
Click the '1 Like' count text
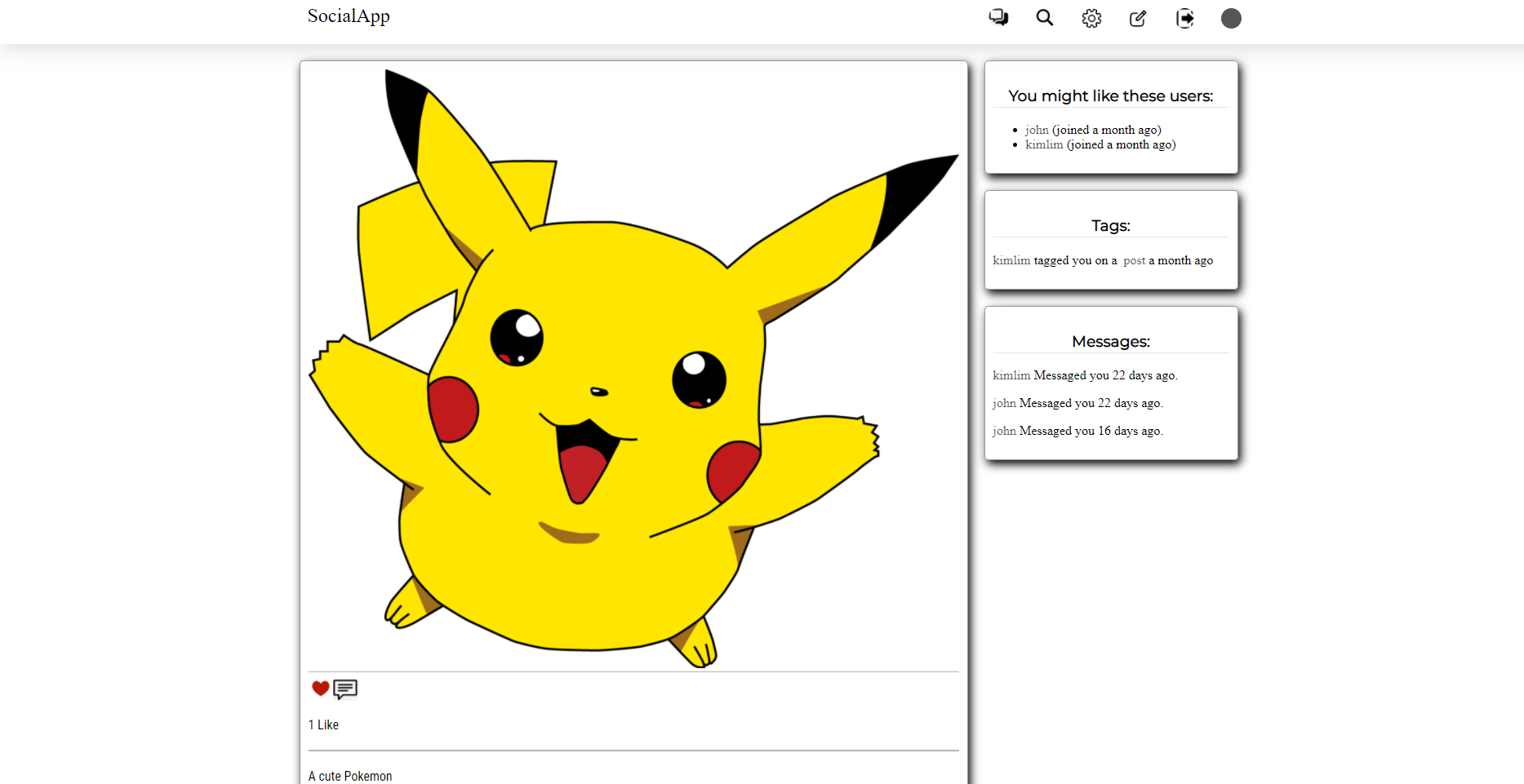point(323,724)
